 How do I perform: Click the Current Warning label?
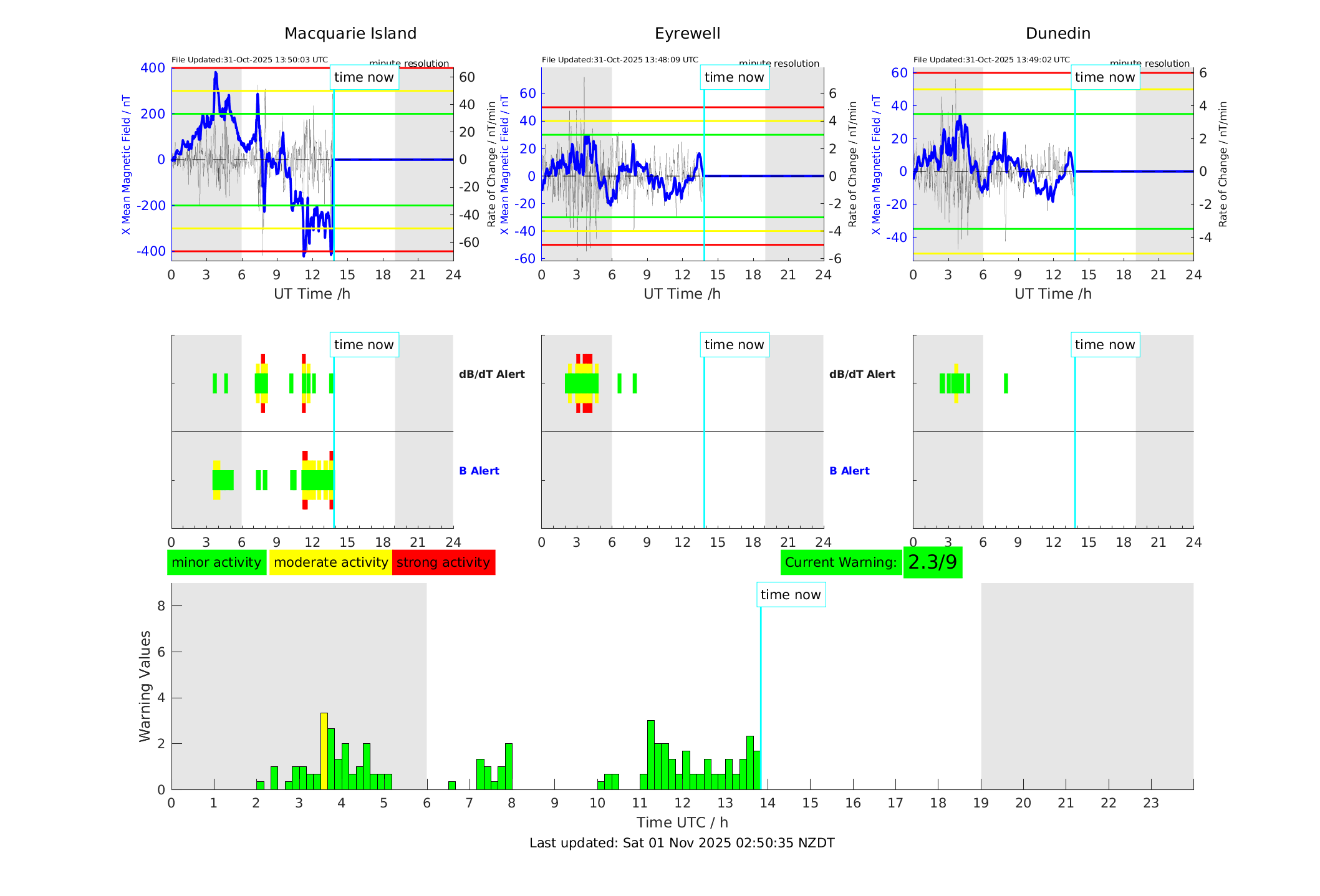point(841,562)
